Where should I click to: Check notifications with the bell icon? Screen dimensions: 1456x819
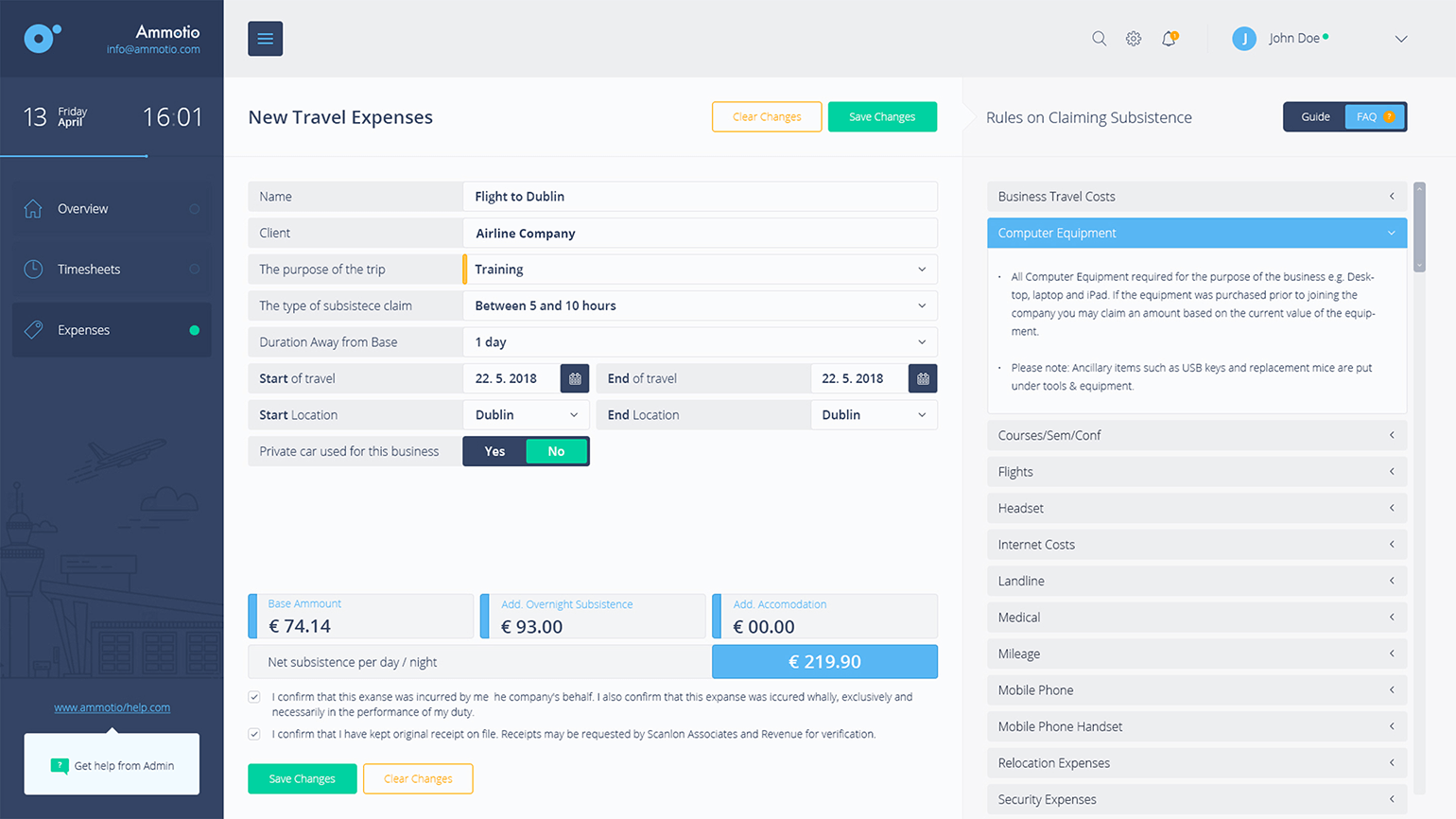tap(1170, 39)
